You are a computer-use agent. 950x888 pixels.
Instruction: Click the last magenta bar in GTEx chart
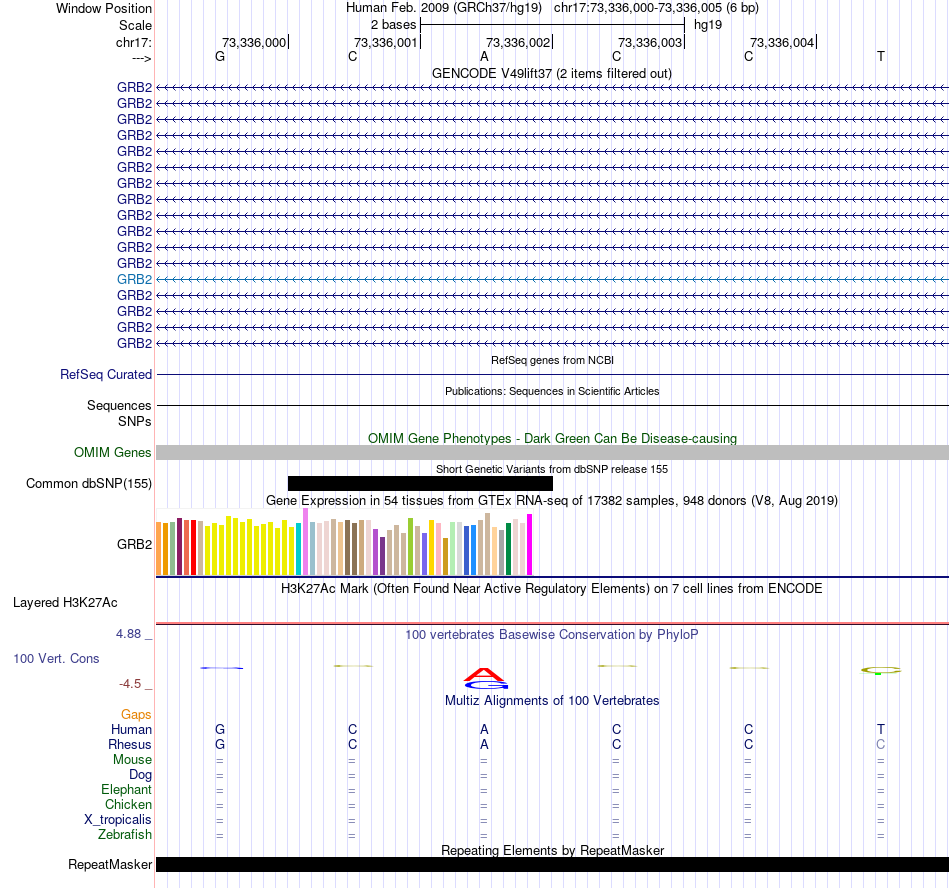pyautogui.click(x=530, y=545)
